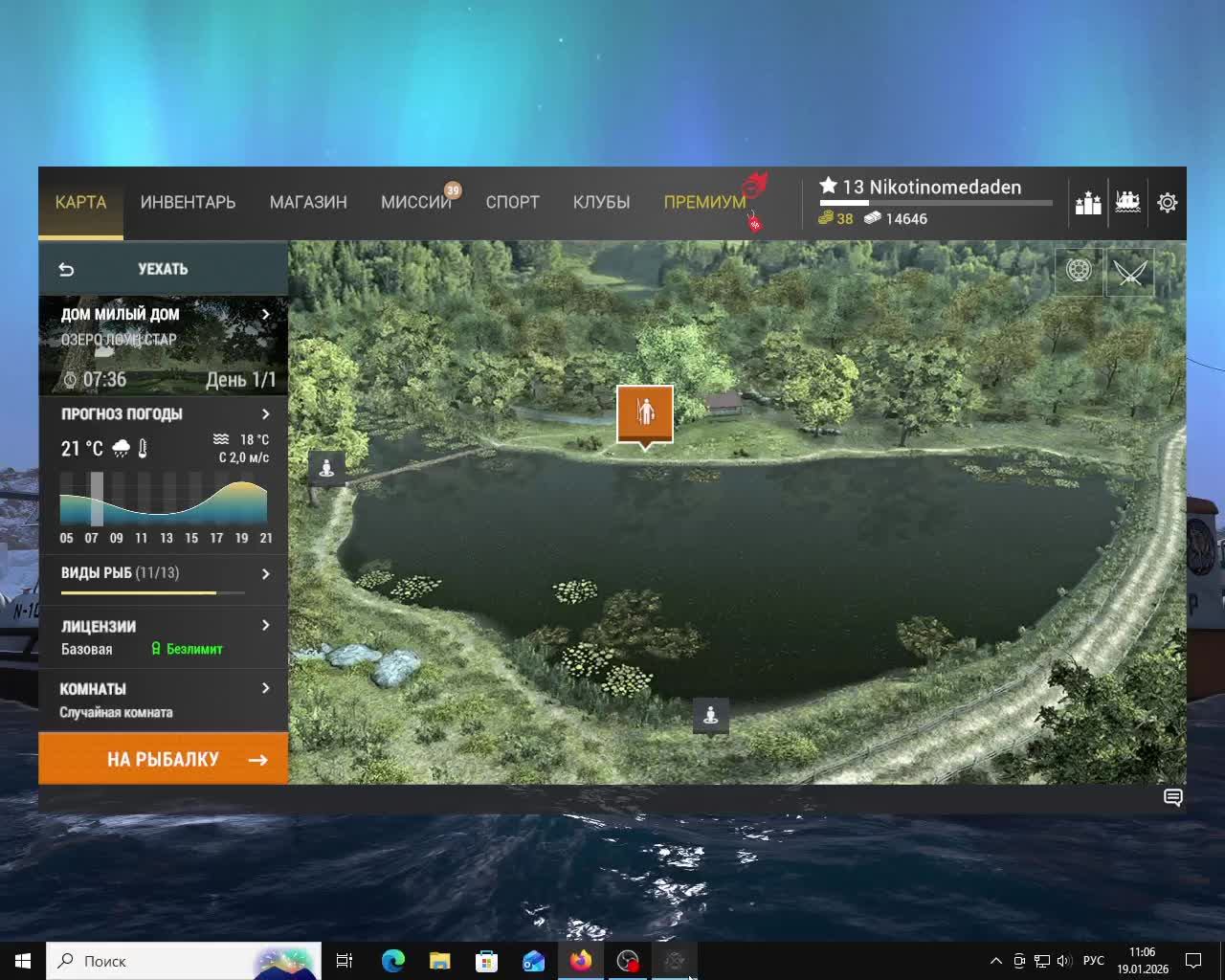Click the player name Nikotinomedaden
1225x980 pixels.
pos(946,187)
